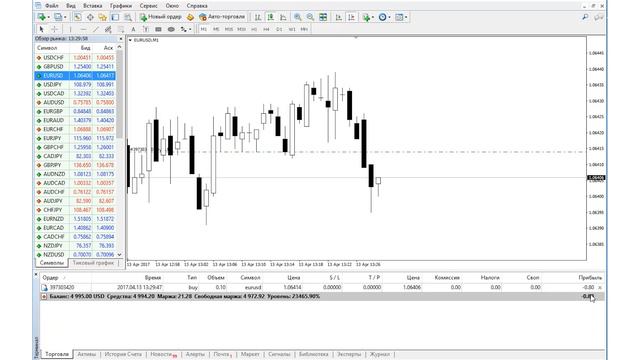
Task: Toggle the Terminal panel toolbar icon
Action: click(116, 17)
